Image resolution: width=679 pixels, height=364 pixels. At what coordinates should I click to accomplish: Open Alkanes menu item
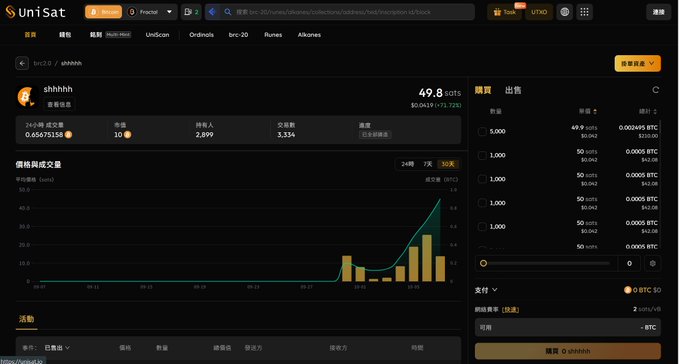(309, 35)
